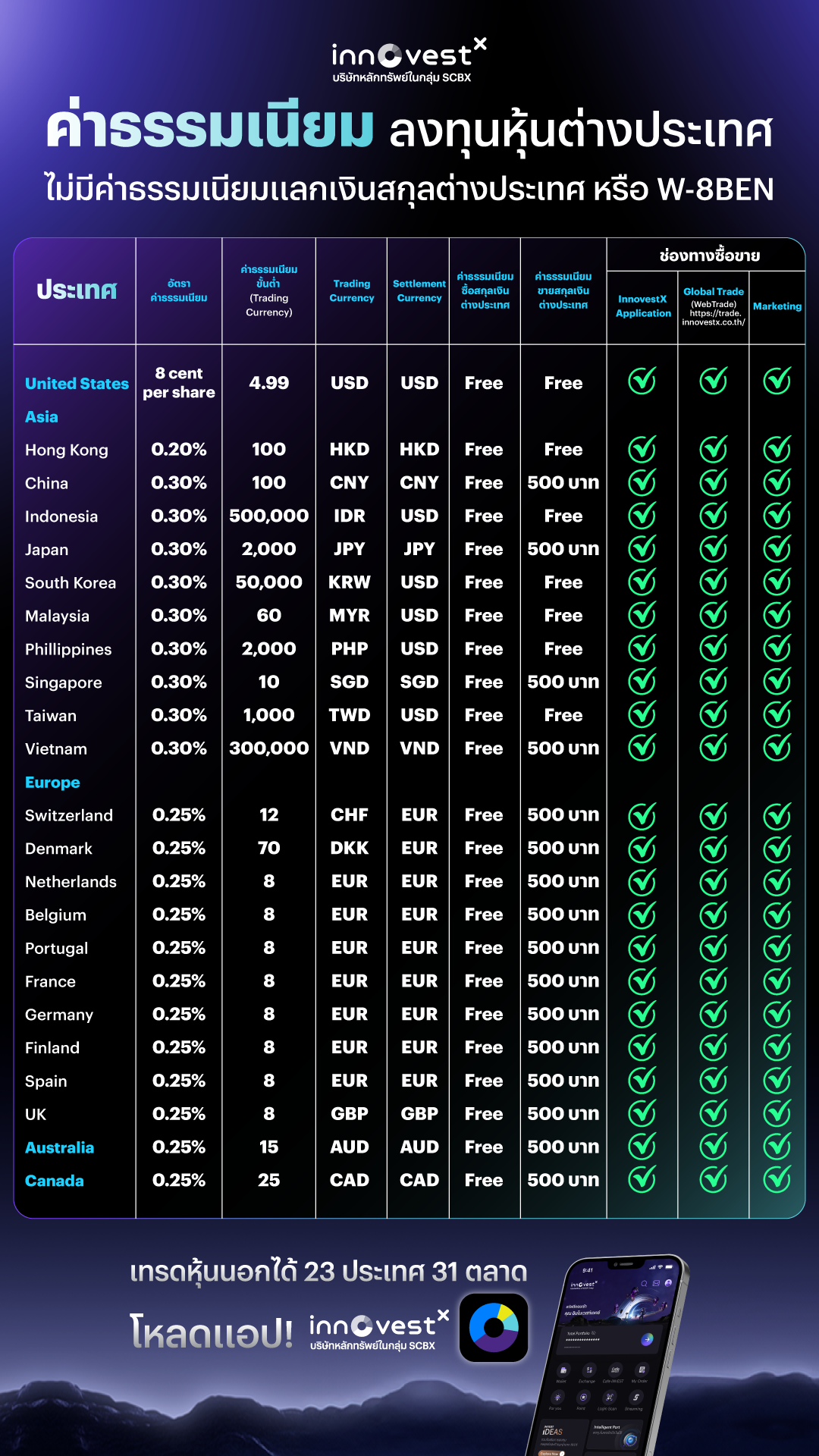Click the InnovestX logo beside the download text
The image size is (819, 1456).
tap(379, 1331)
